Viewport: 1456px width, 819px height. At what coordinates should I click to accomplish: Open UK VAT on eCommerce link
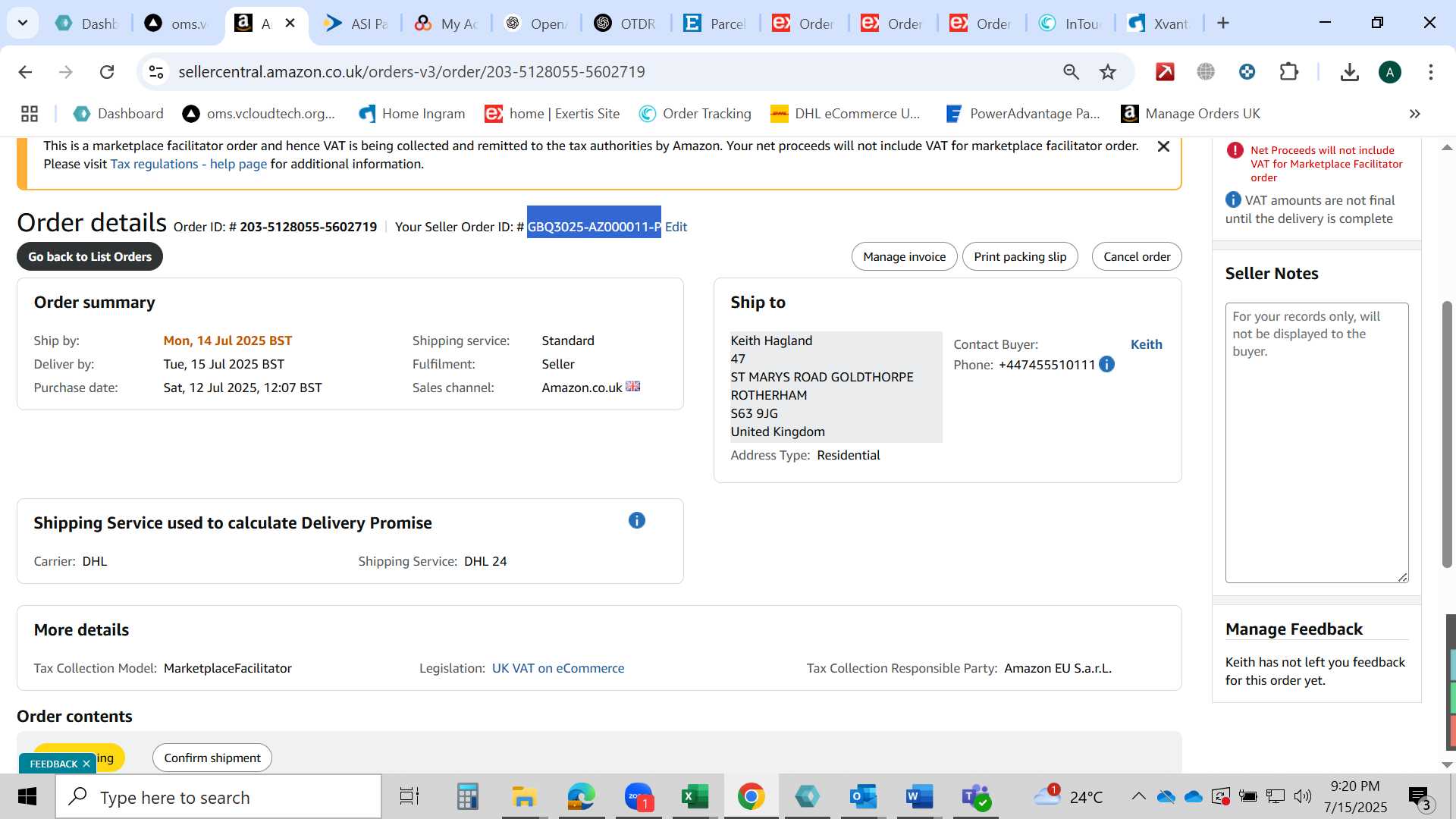click(558, 668)
